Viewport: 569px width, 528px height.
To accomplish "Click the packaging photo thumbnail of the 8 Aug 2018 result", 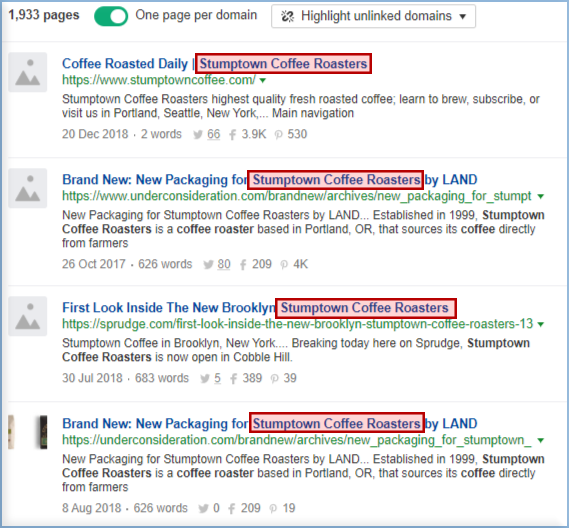I will point(28,432).
